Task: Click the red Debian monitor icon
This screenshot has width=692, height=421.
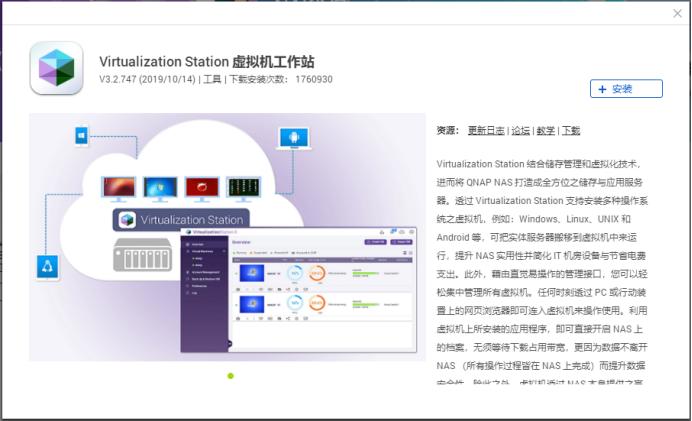Action: 201,187
